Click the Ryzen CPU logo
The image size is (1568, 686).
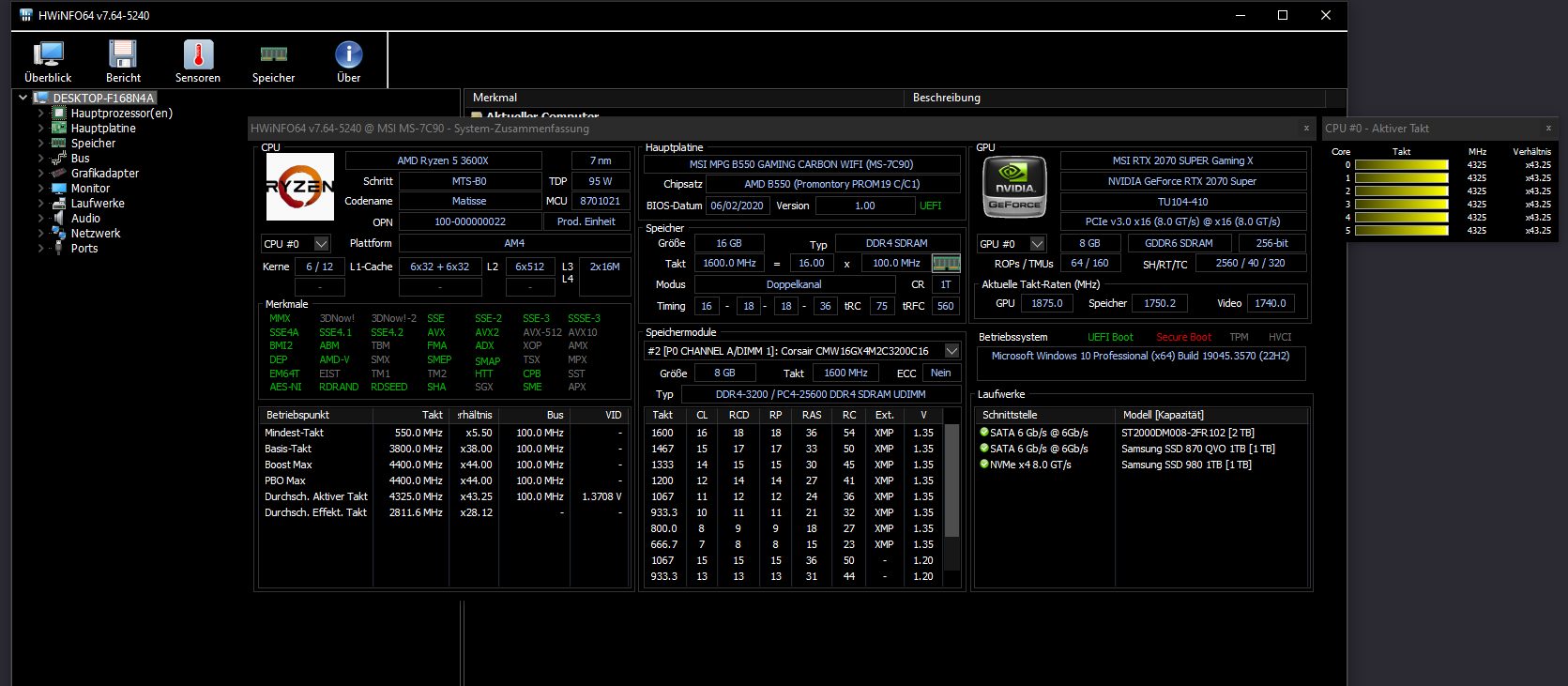[x=300, y=187]
